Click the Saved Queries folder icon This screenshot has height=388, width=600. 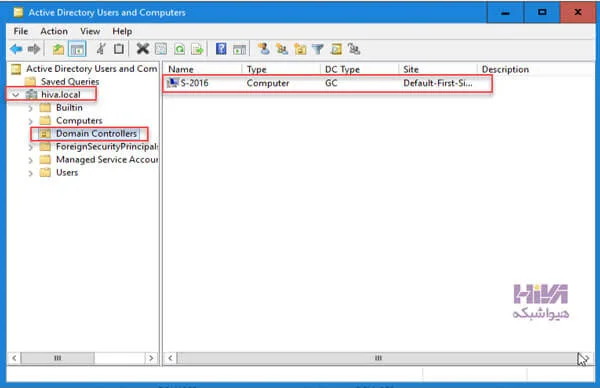pos(30,82)
